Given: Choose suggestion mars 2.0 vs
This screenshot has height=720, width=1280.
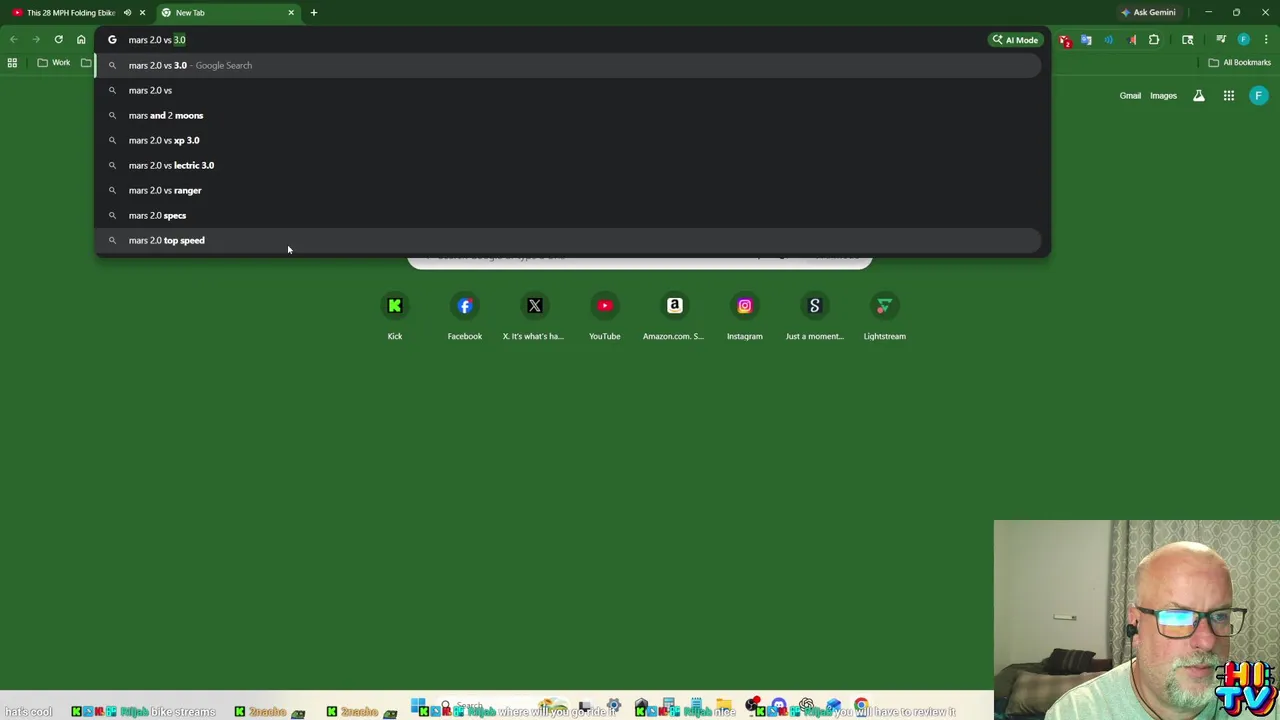Looking at the screenshot, I should click(568, 90).
